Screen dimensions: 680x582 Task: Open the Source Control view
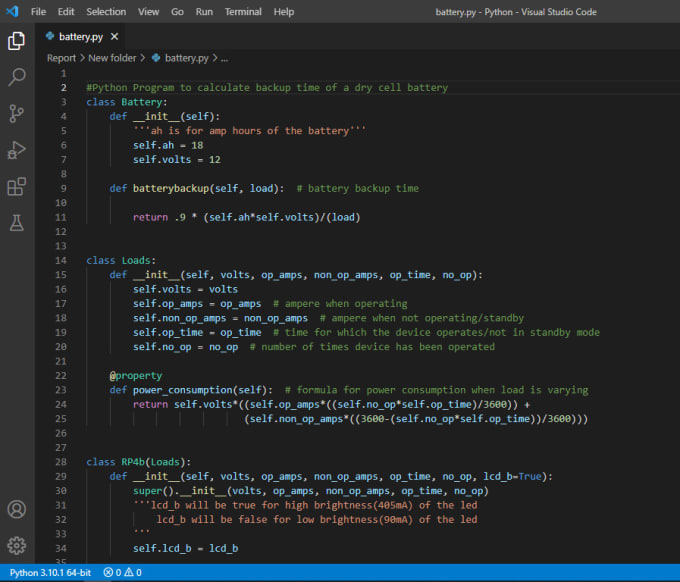[16, 114]
